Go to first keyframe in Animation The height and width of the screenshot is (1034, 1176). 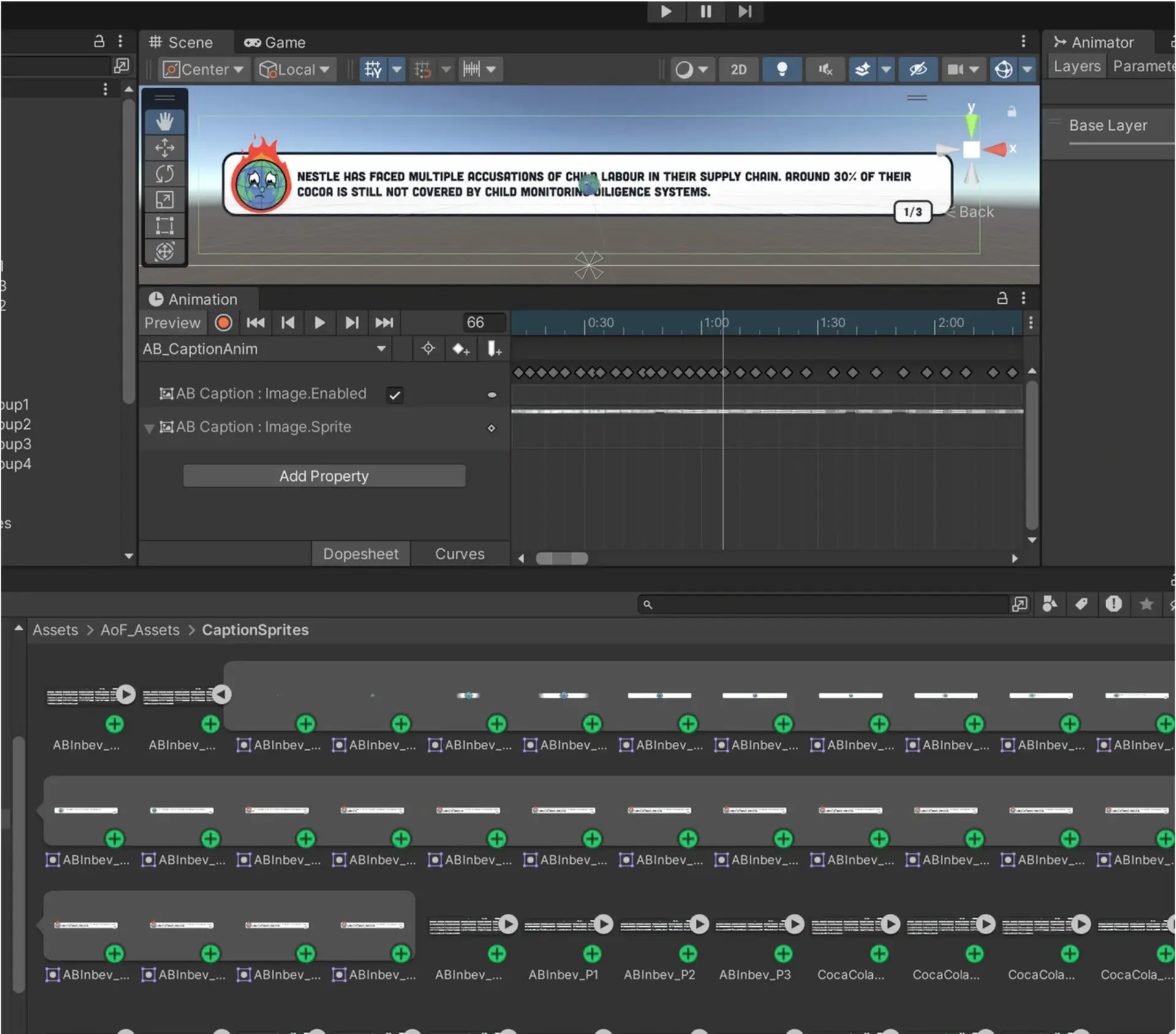[255, 323]
